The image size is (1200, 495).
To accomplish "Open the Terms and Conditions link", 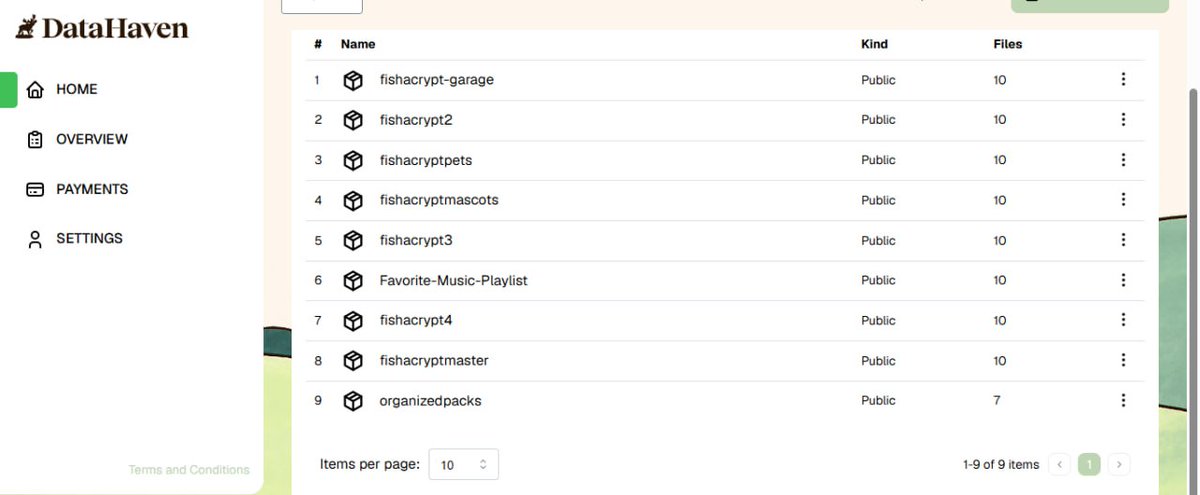I will [x=189, y=470].
